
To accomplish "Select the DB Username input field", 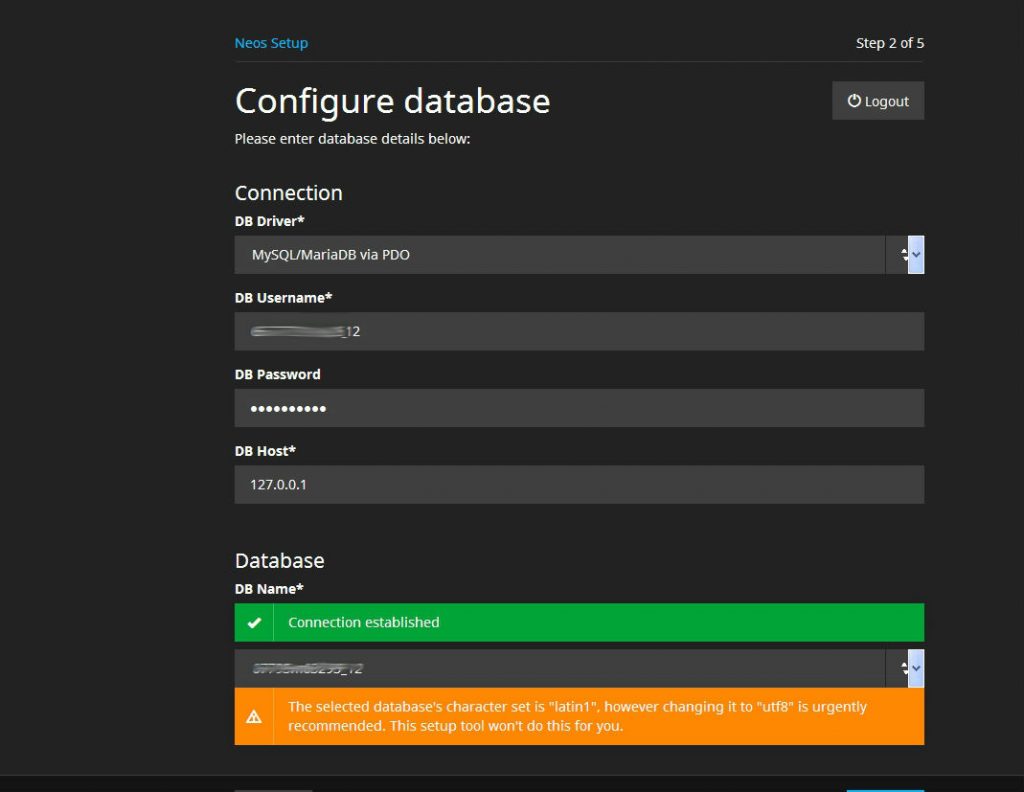I will [578, 331].
